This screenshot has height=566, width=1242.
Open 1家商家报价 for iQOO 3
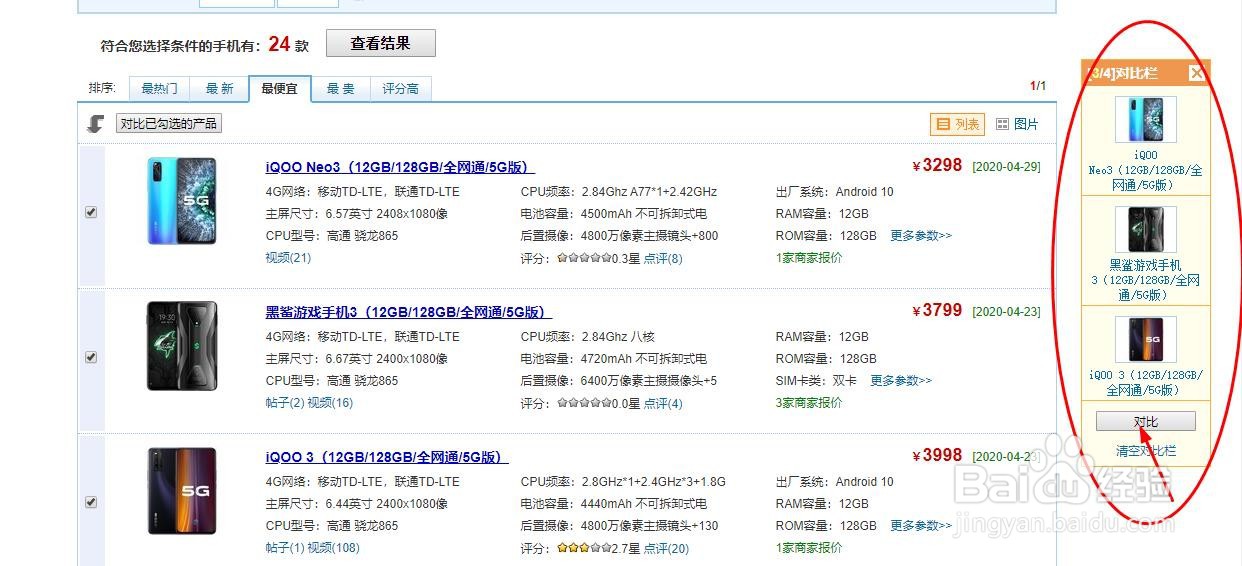pyautogui.click(x=809, y=548)
